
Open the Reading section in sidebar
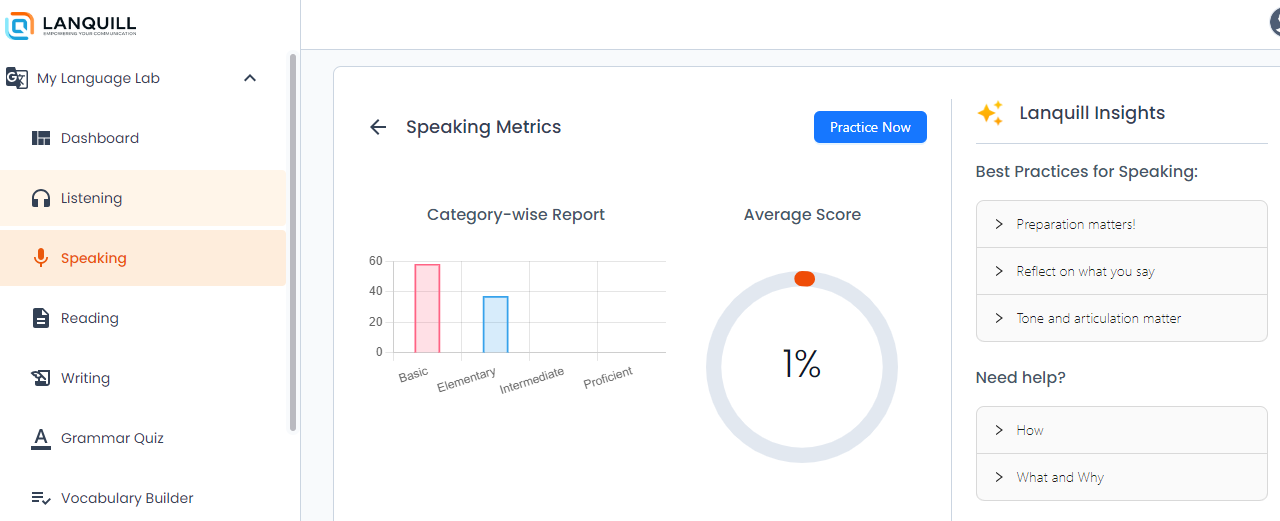(90, 318)
